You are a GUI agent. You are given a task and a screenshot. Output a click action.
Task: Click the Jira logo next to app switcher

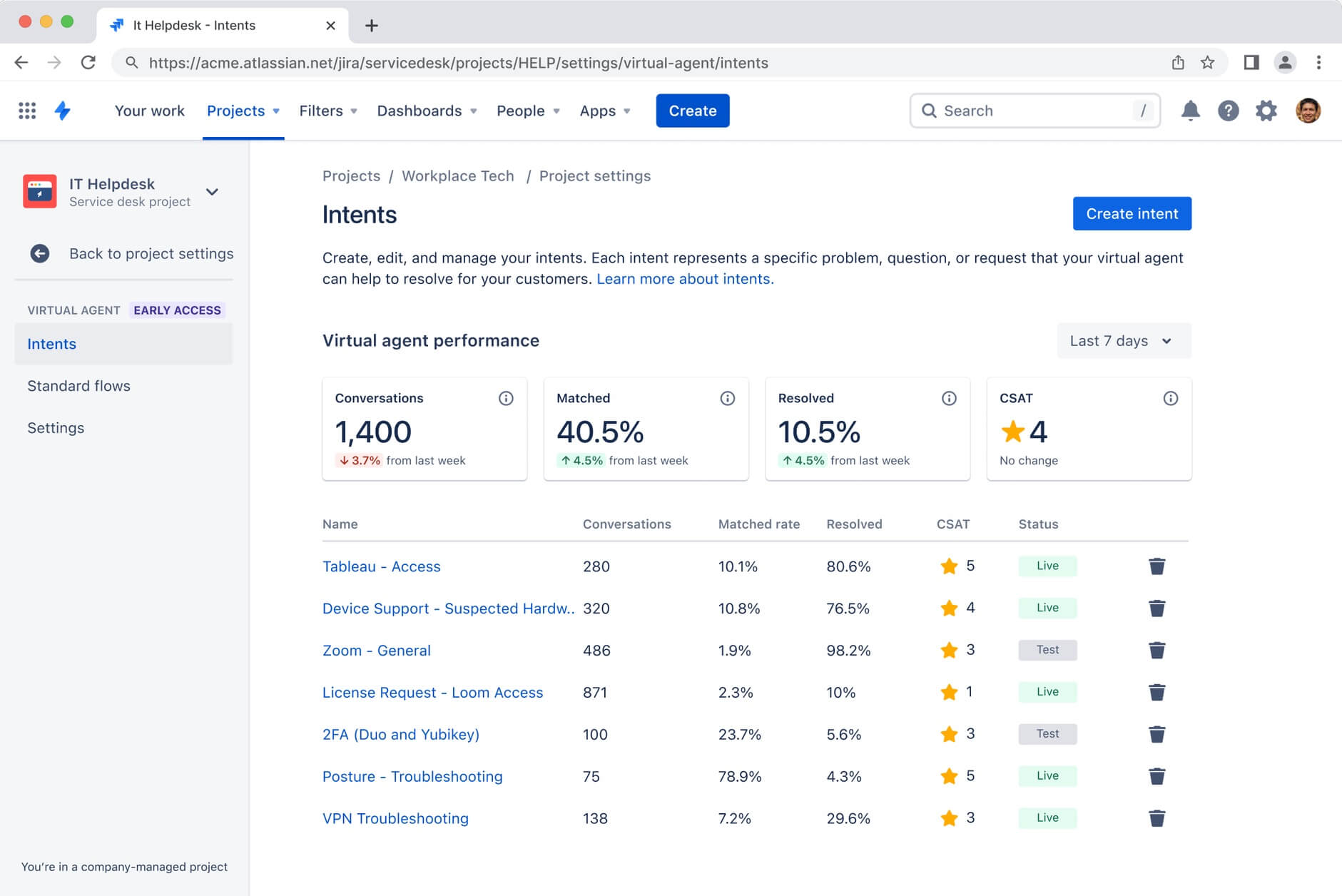coord(63,111)
